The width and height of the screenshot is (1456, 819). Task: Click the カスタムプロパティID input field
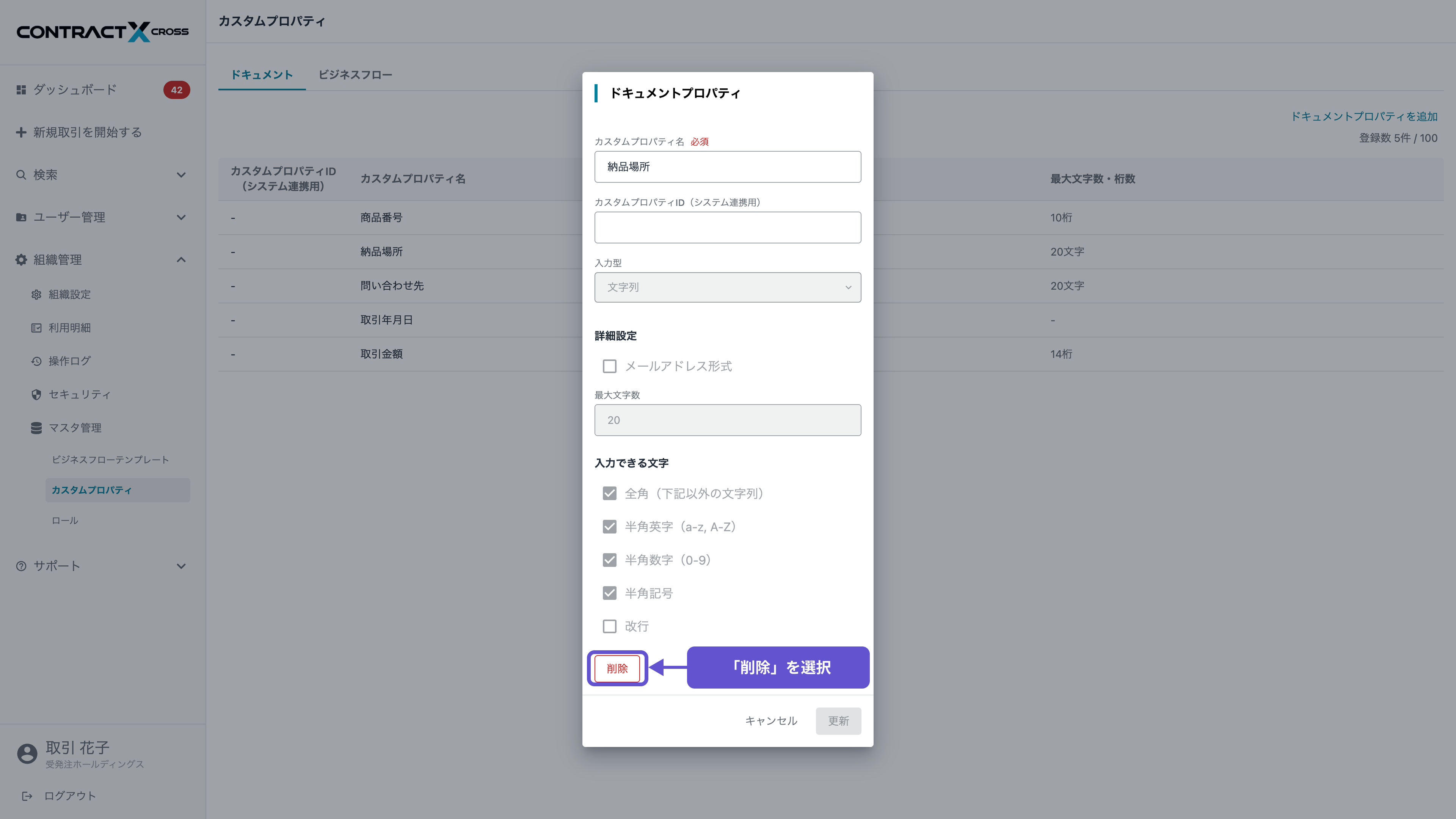pos(728,227)
